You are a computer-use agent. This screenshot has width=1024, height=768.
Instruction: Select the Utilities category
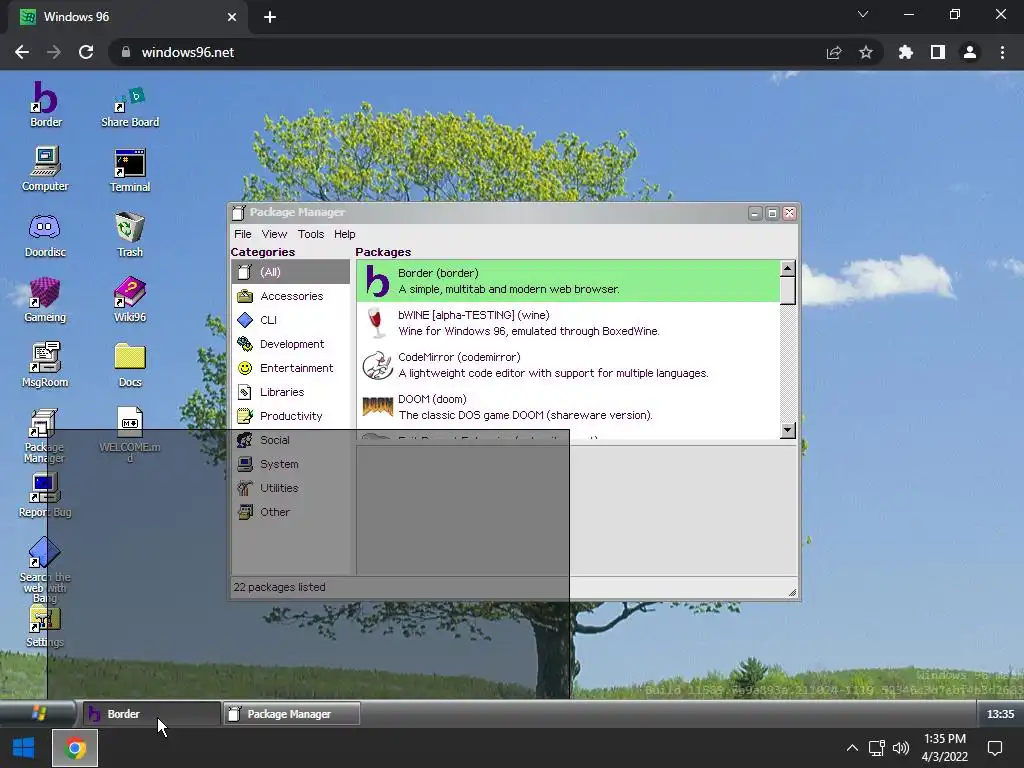pyautogui.click(x=291, y=488)
